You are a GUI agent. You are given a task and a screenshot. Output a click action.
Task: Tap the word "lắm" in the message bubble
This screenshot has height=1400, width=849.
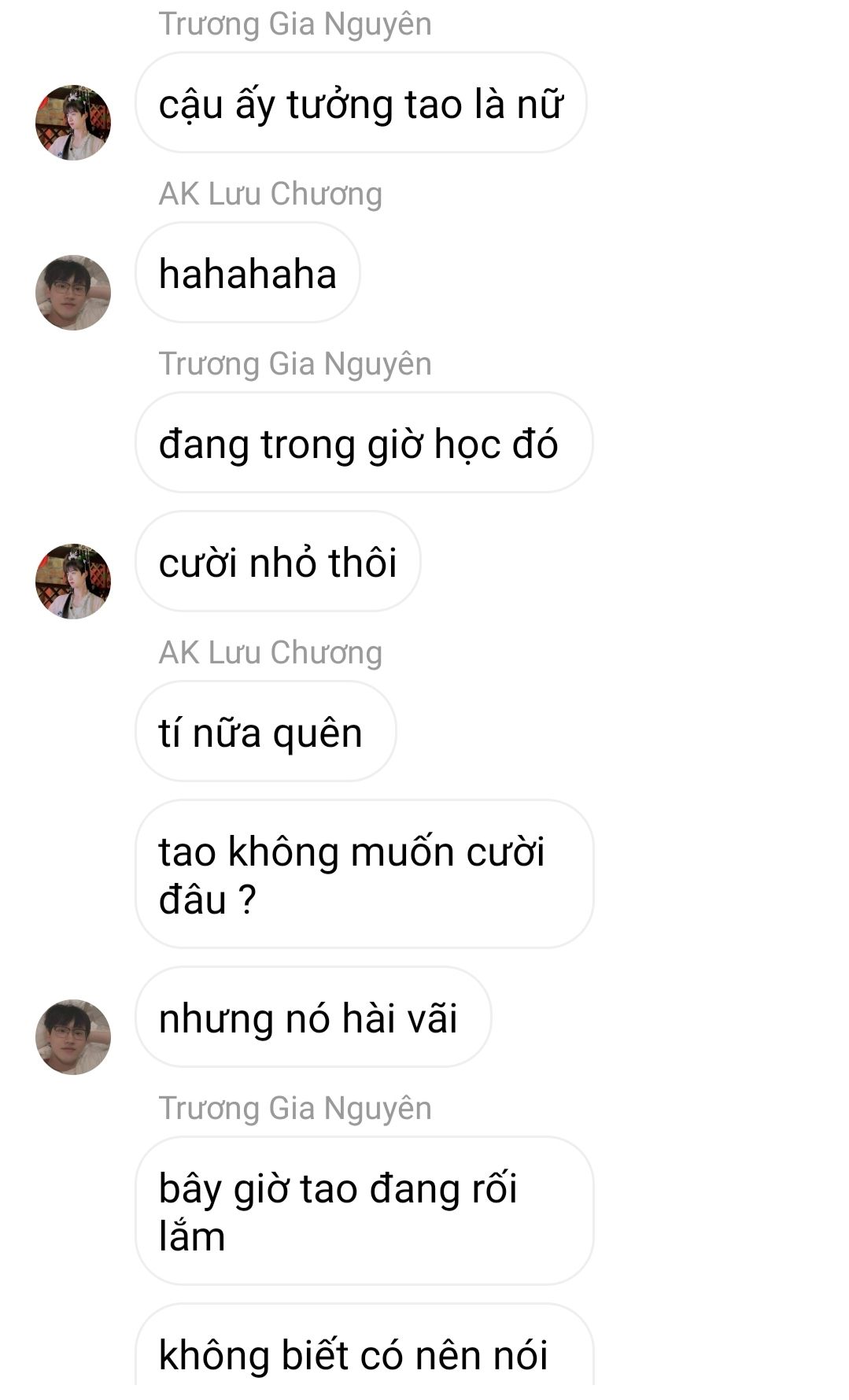click(192, 1236)
